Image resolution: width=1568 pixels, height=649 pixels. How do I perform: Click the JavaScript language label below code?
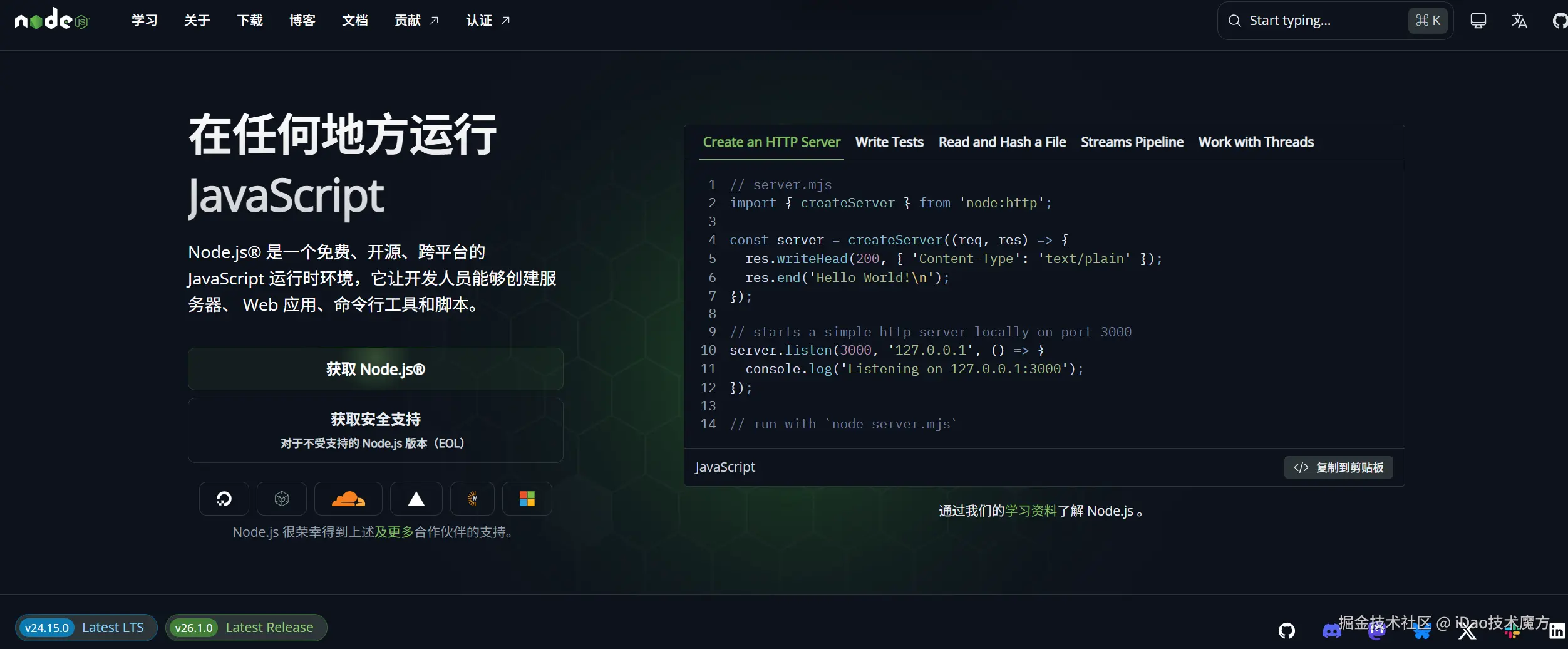(x=725, y=467)
